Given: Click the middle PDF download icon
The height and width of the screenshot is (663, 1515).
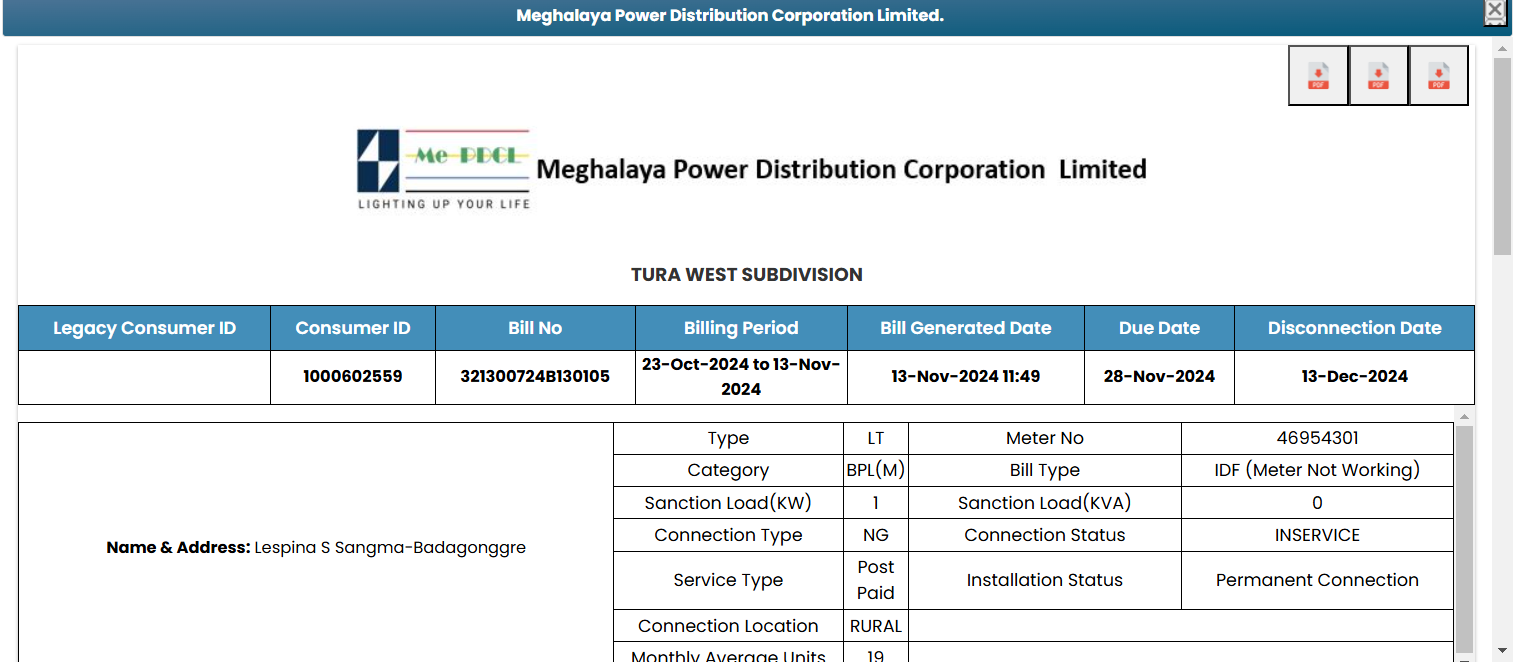Looking at the screenshot, I should (1378, 76).
